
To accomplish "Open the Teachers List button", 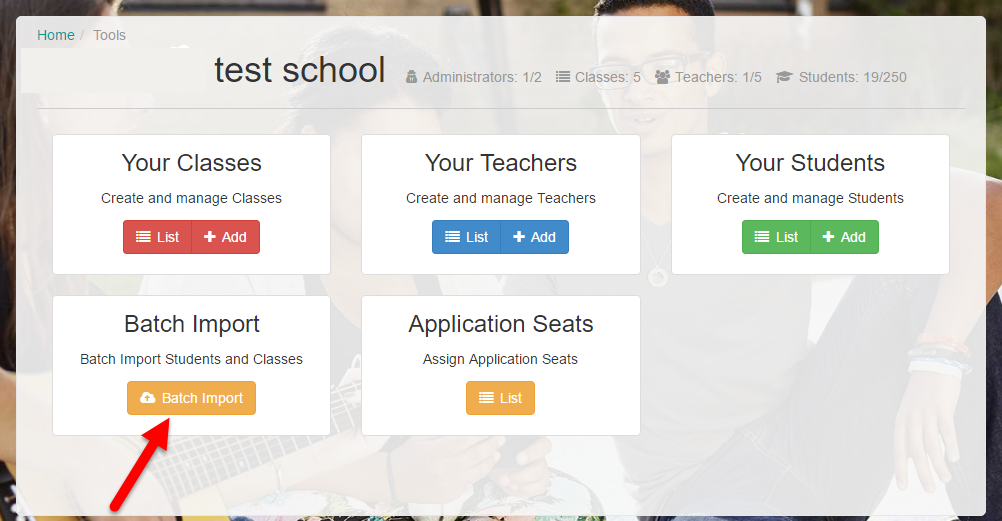I will coord(466,237).
